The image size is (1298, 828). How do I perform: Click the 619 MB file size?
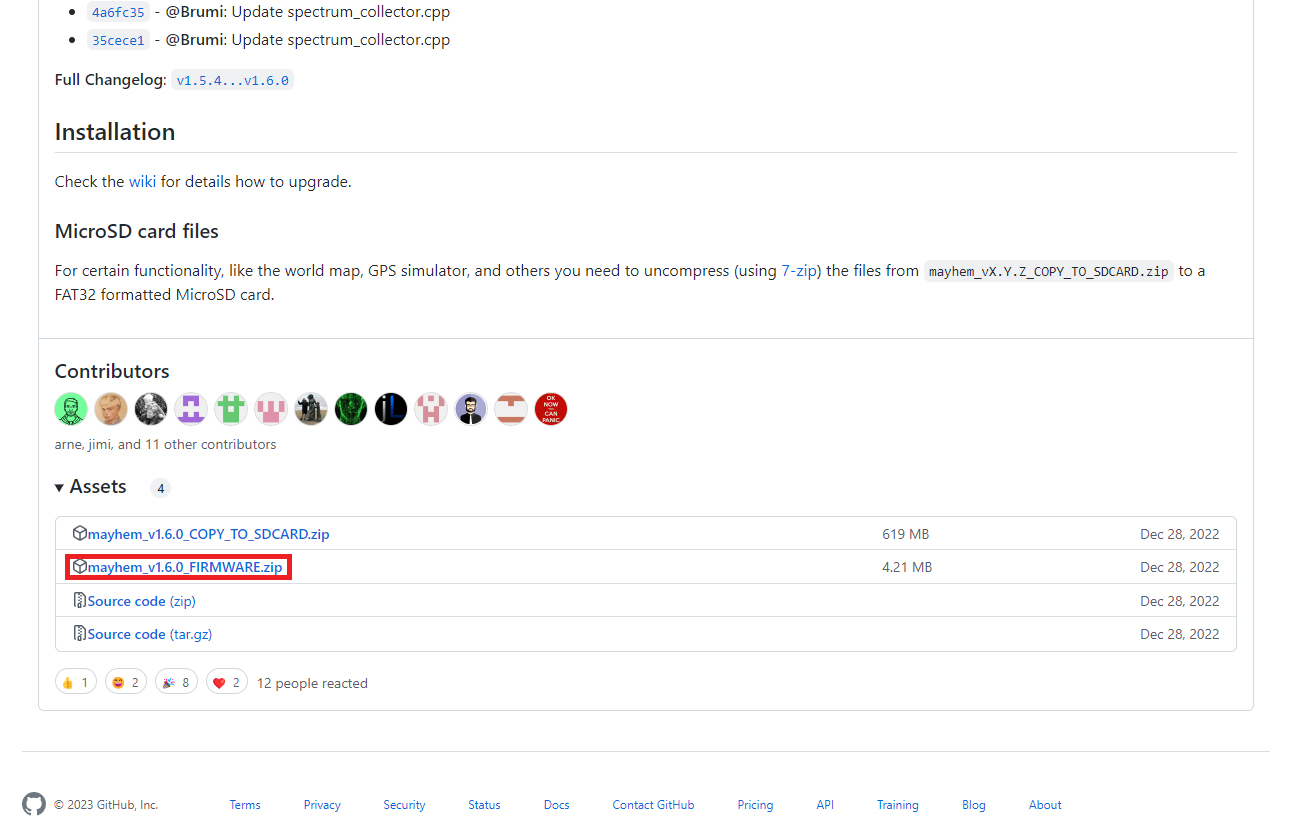pos(906,534)
